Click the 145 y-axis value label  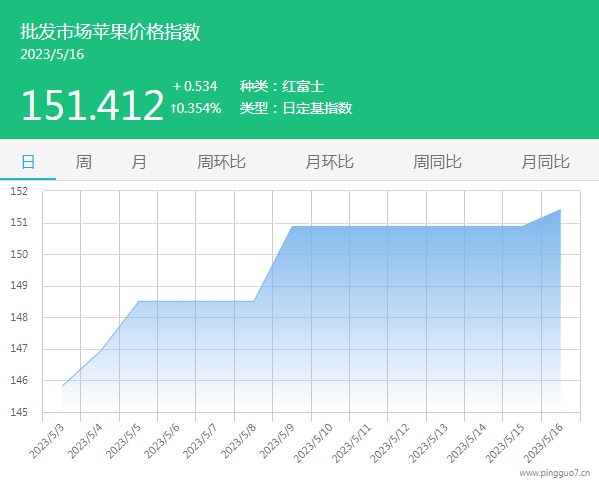(19, 412)
